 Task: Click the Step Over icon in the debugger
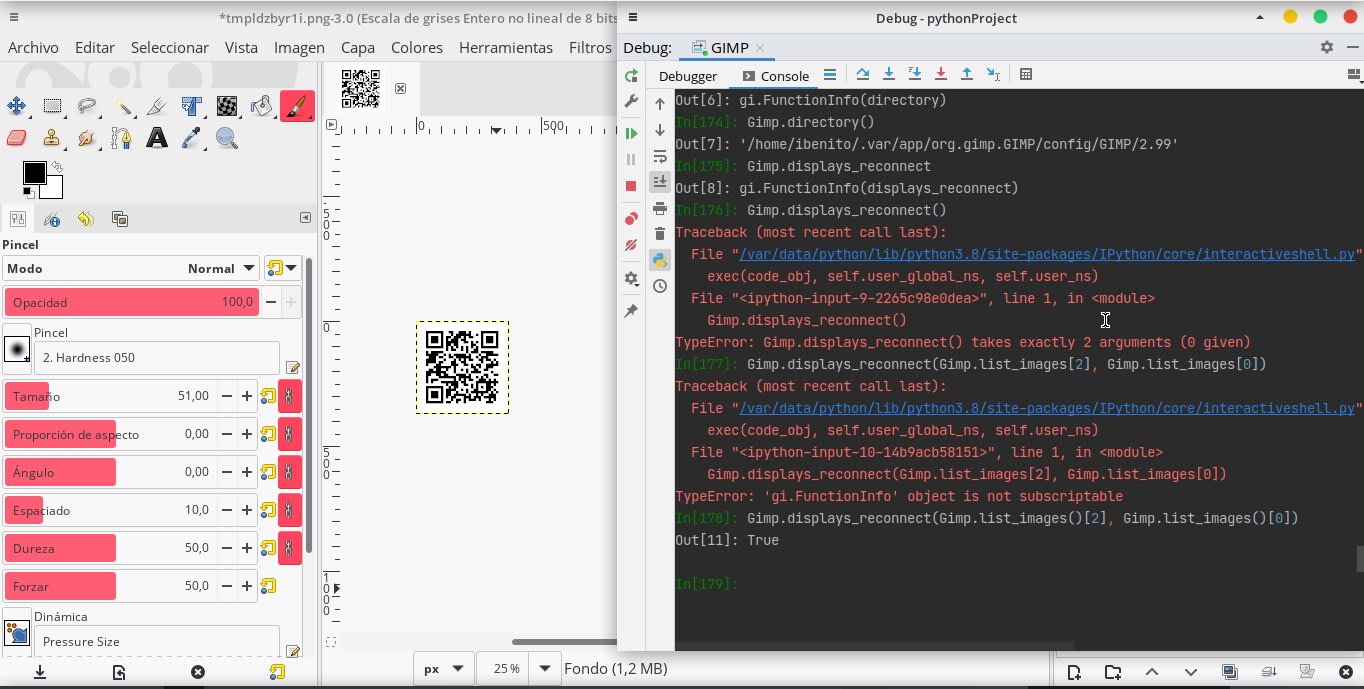coord(862,75)
